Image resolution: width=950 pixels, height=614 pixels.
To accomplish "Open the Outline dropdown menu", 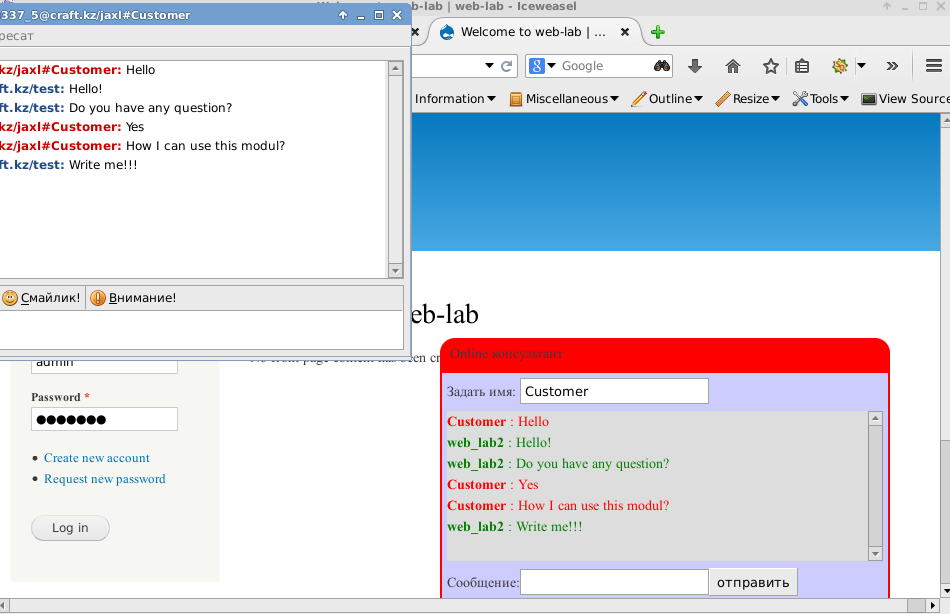I will [x=667, y=99].
